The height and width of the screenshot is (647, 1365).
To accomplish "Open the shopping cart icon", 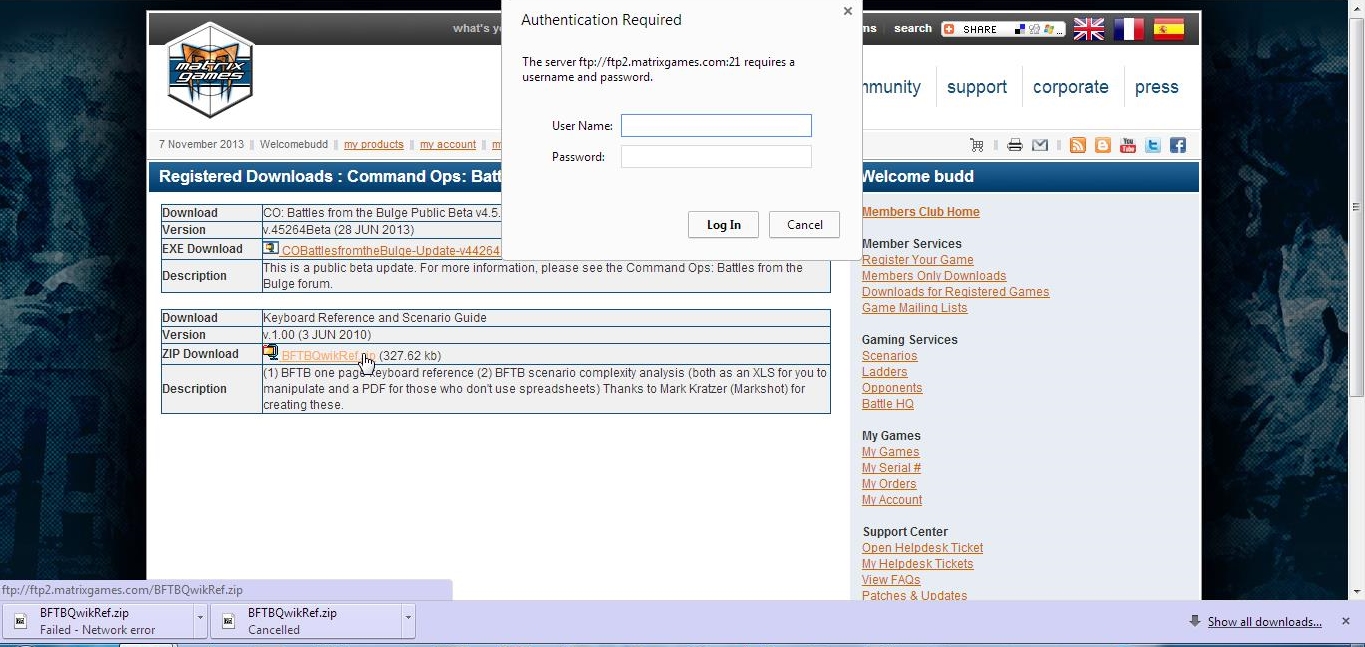I will 977,145.
